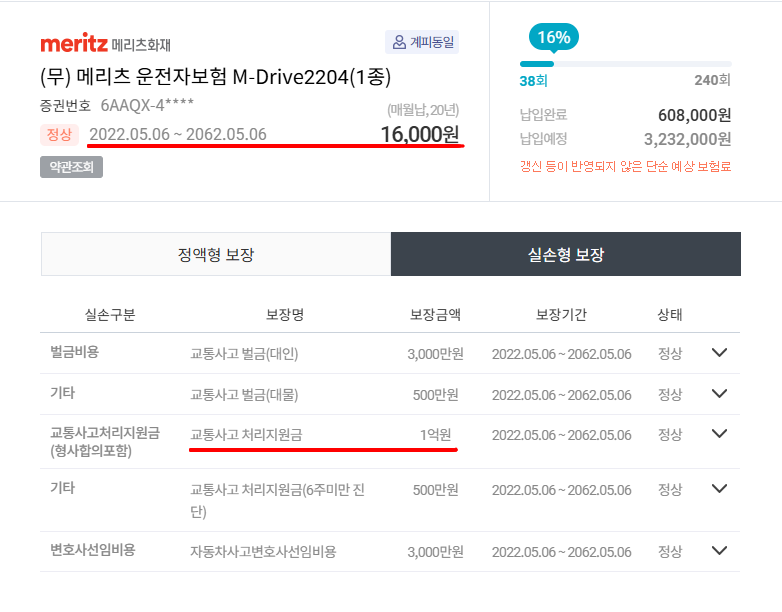Click the 38회 paid count
Screen dimensions: 782x612
click(533, 81)
